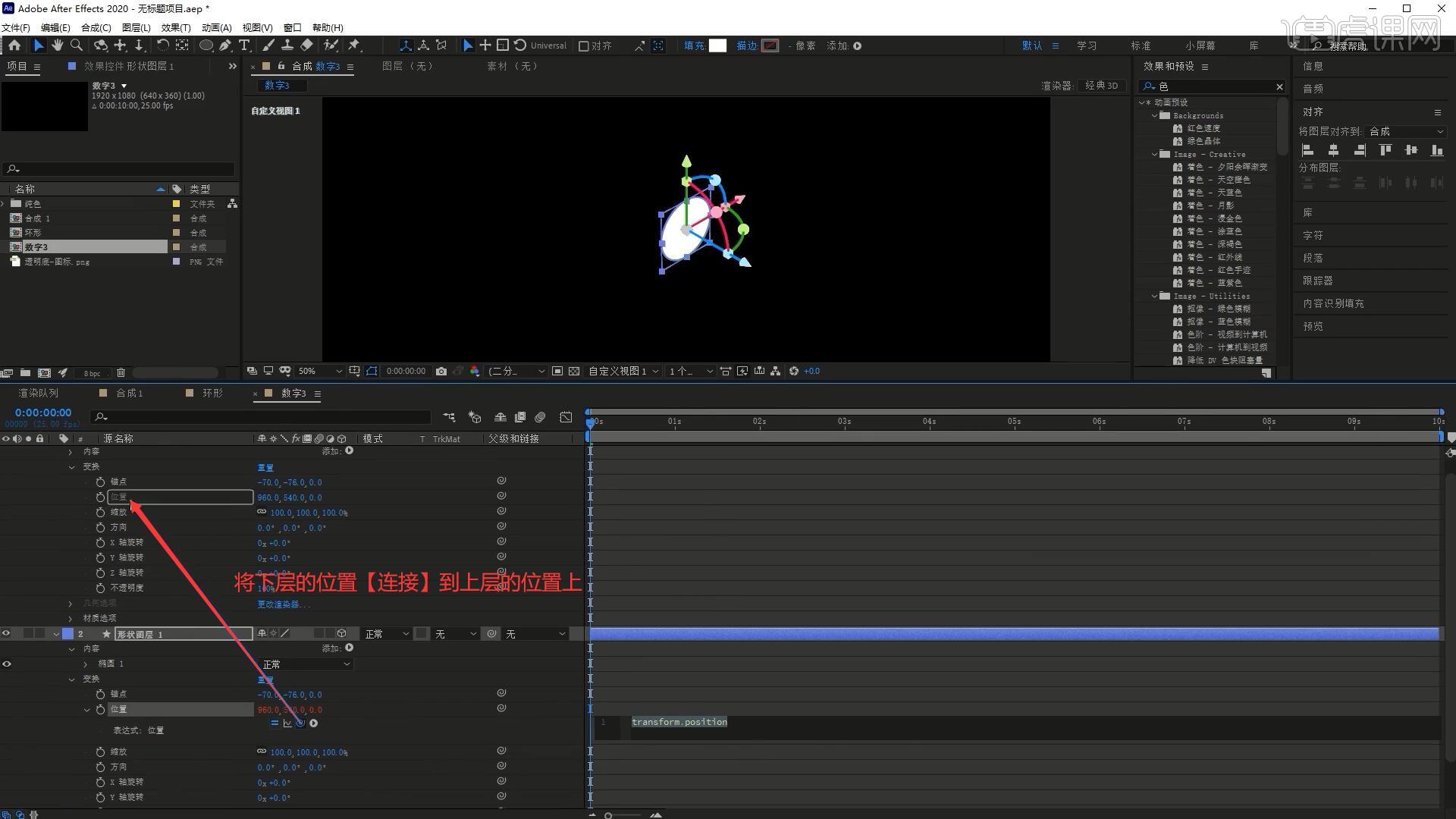This screenshot has width=1456, height=819.
Task: Toggle stopwatch for upper 缩放 property
Action: (x=100, y=513)
